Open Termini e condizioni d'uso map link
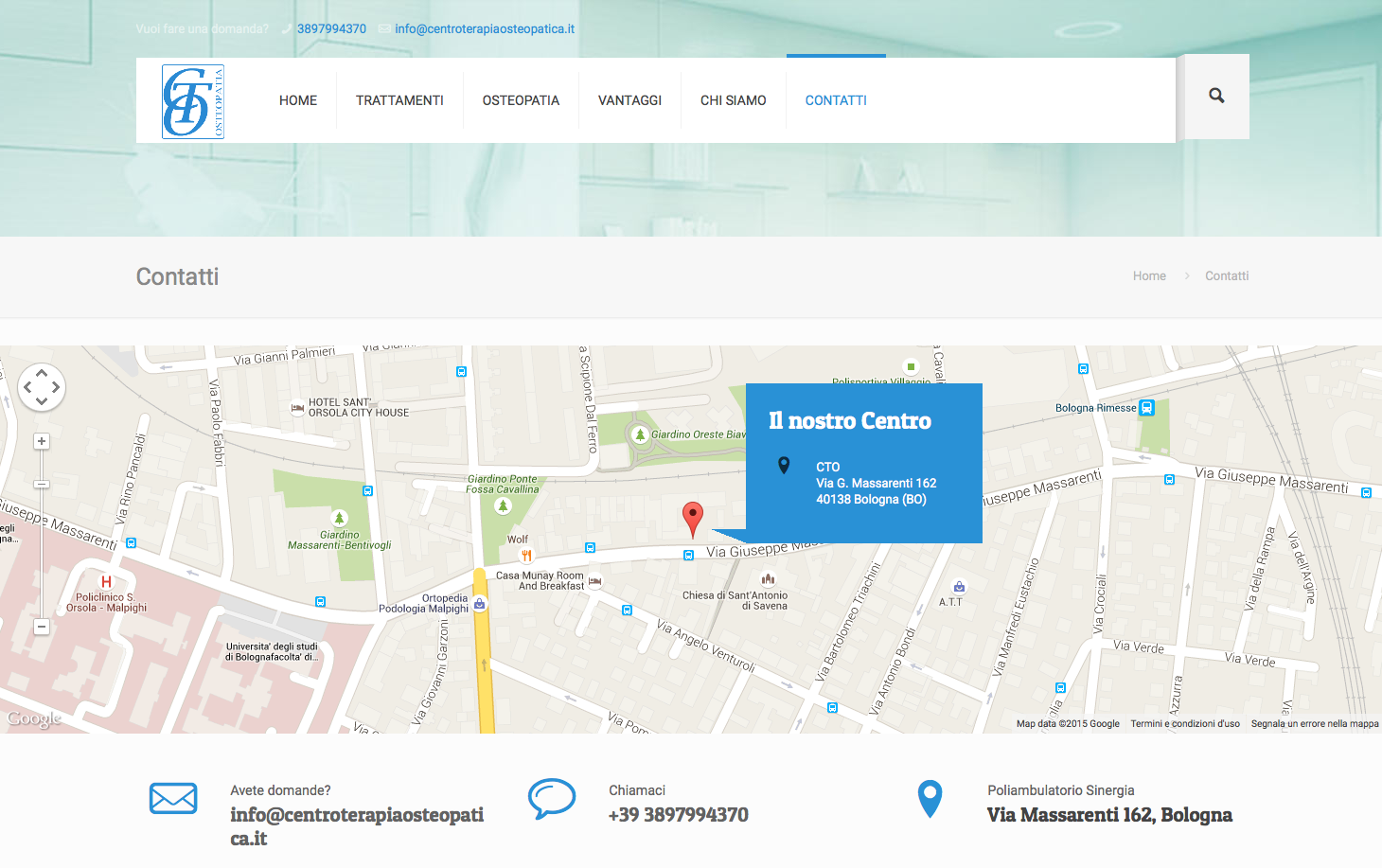Screen dimensions: 1382x868 1185,723
